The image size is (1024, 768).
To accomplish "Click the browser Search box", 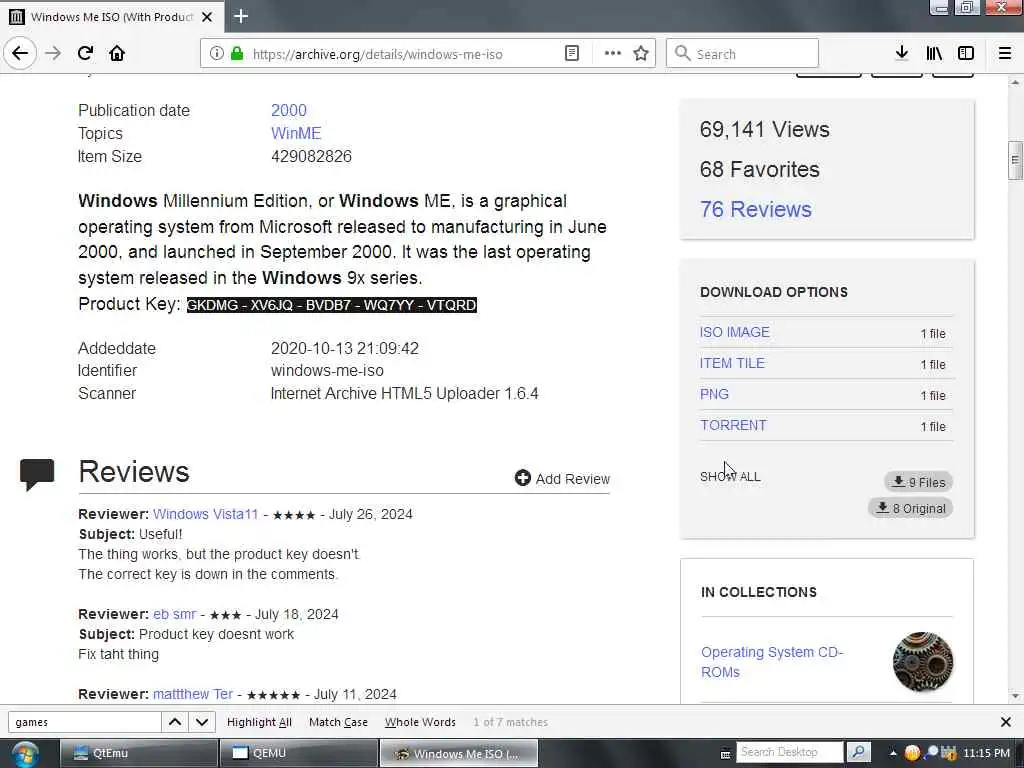I will tap(742, 54).
